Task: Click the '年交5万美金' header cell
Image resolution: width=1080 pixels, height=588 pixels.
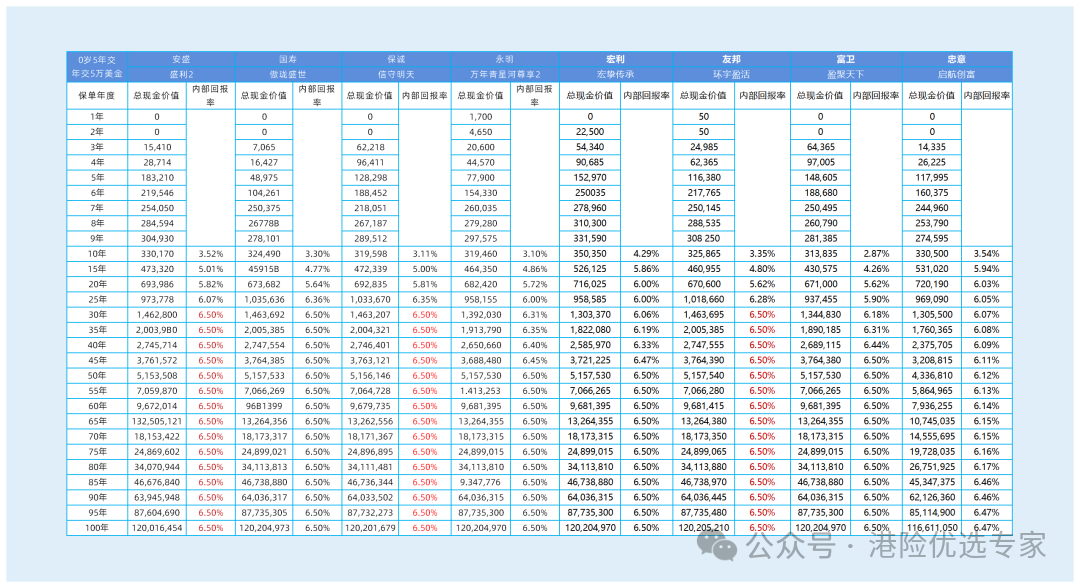Action: click(x=97, y=74)
